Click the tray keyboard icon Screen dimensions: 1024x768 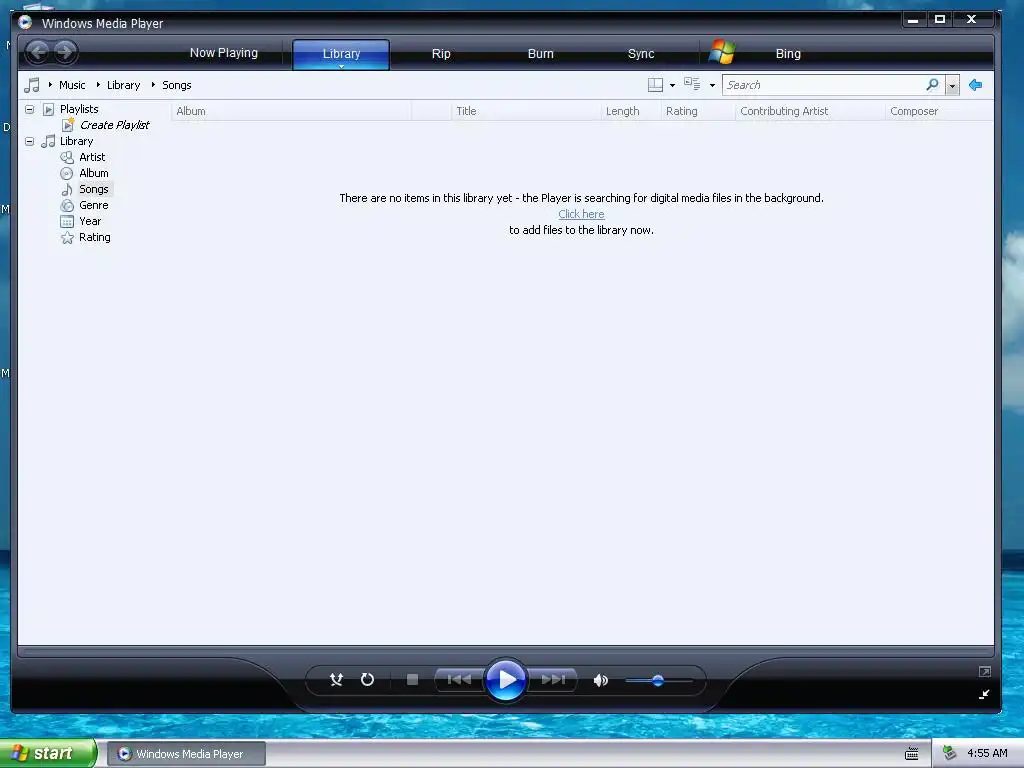[912, 754]
